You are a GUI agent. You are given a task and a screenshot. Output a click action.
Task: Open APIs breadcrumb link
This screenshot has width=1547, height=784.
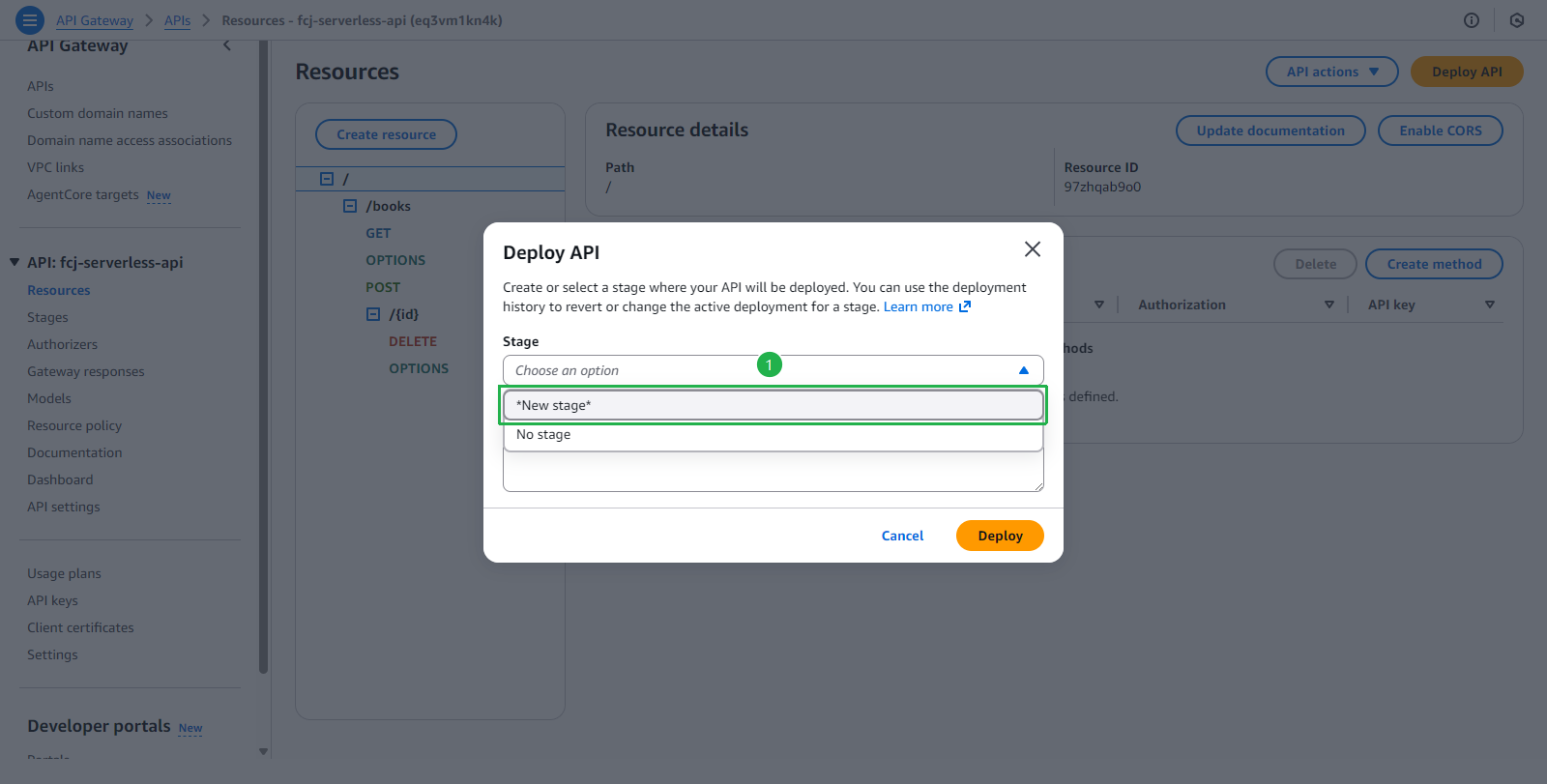[x=177, y=20]
